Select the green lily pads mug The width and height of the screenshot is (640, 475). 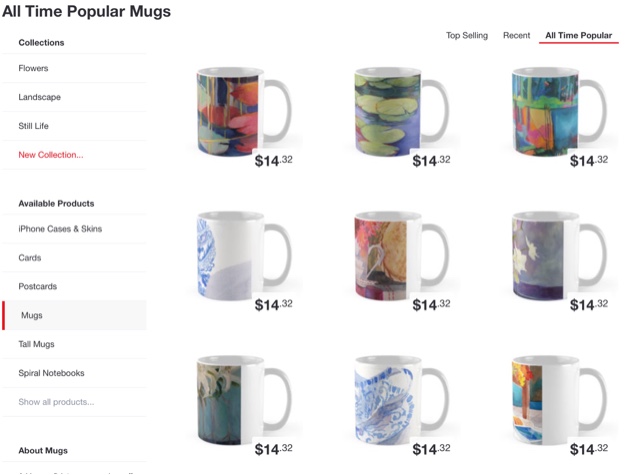coord(402,112)
